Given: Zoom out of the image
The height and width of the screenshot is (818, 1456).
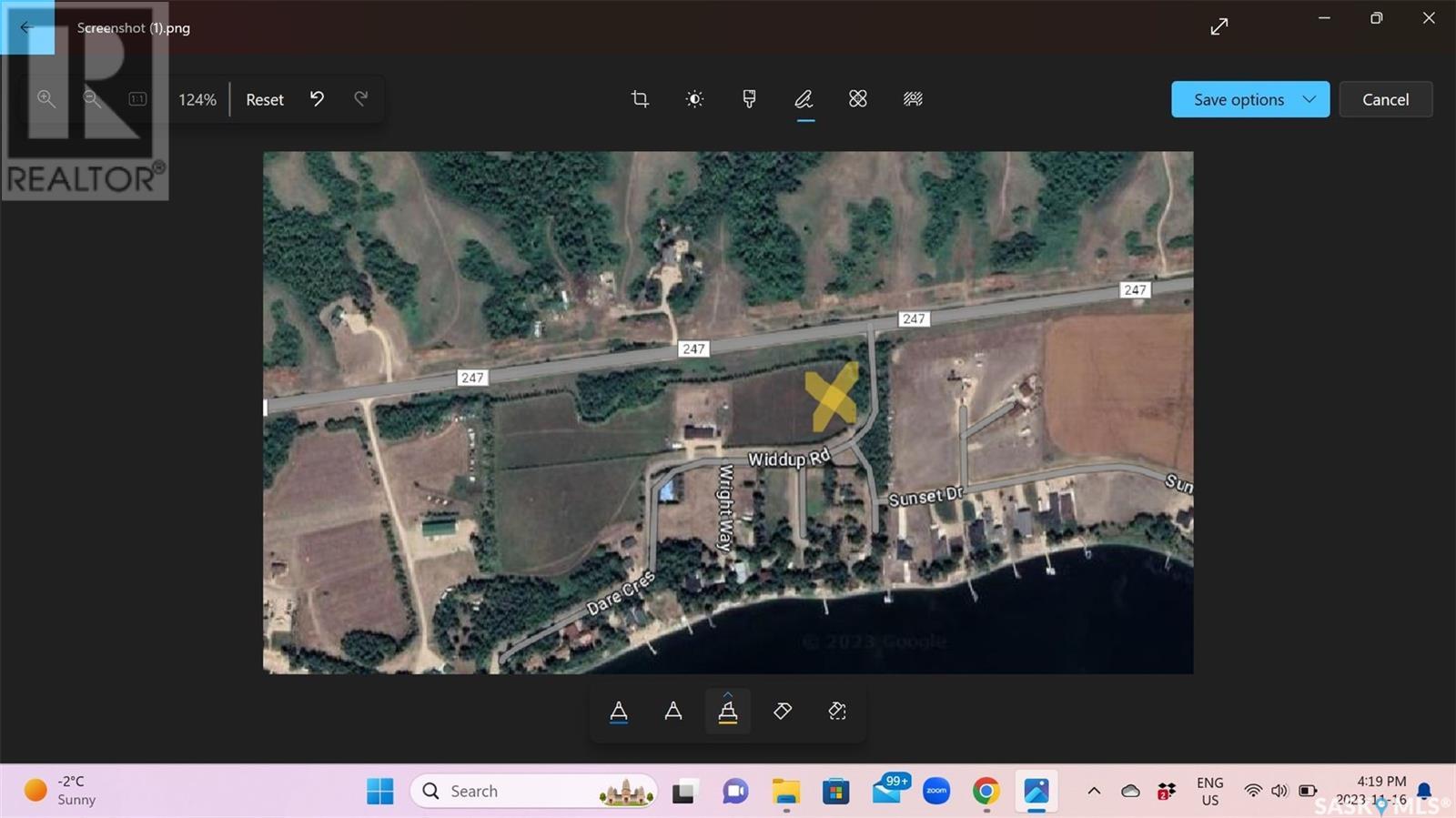Looking at the screenshot, I should click(92, 99).
